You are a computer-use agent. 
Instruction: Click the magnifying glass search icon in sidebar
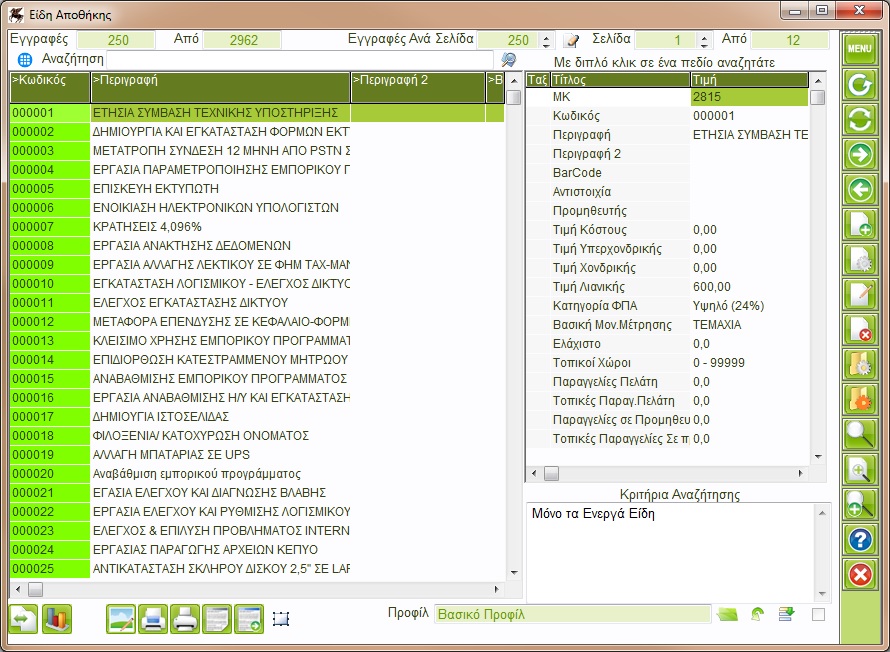click(x=859, y=434)
